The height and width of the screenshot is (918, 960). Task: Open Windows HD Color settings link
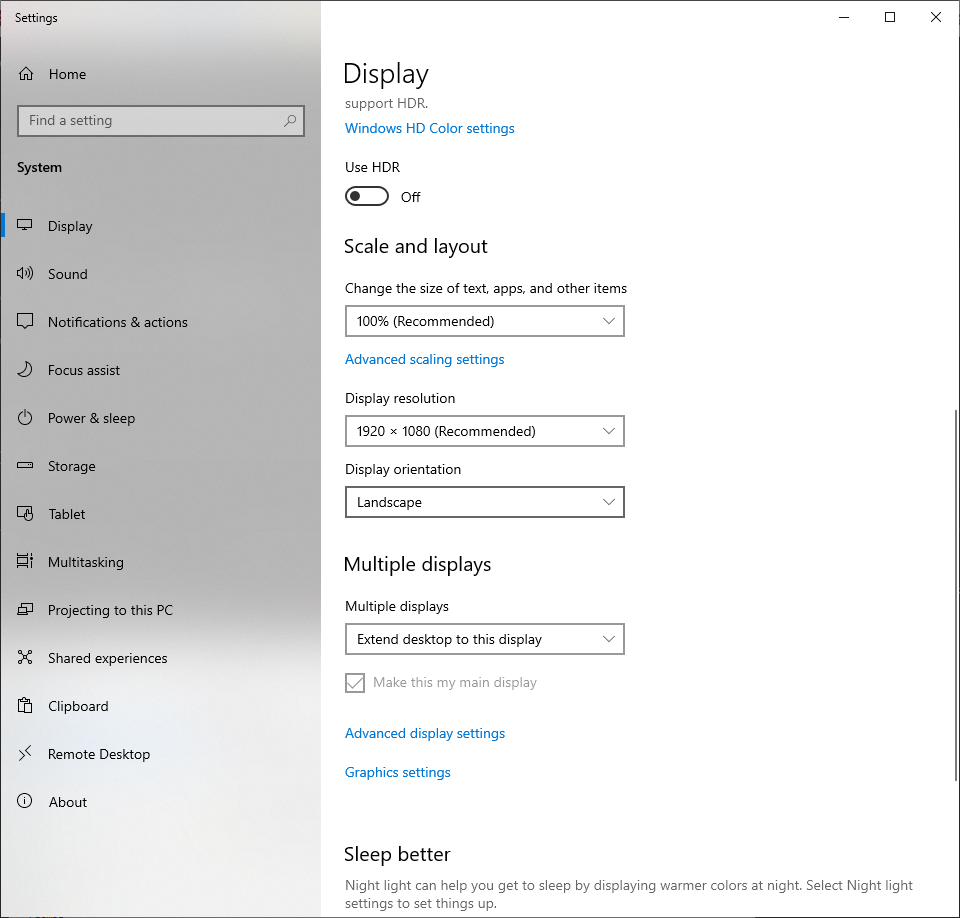point(430,129)
